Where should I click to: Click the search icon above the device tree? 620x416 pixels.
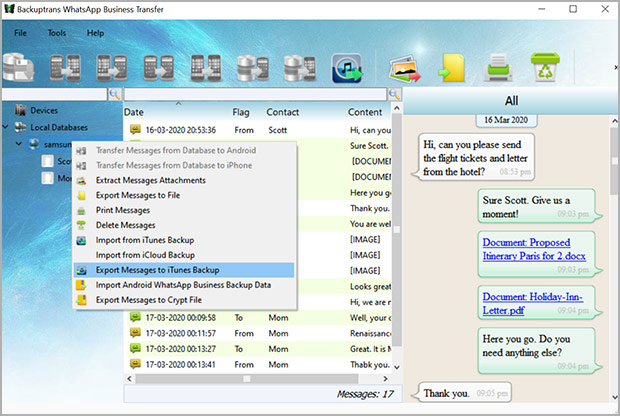point(115,94)
